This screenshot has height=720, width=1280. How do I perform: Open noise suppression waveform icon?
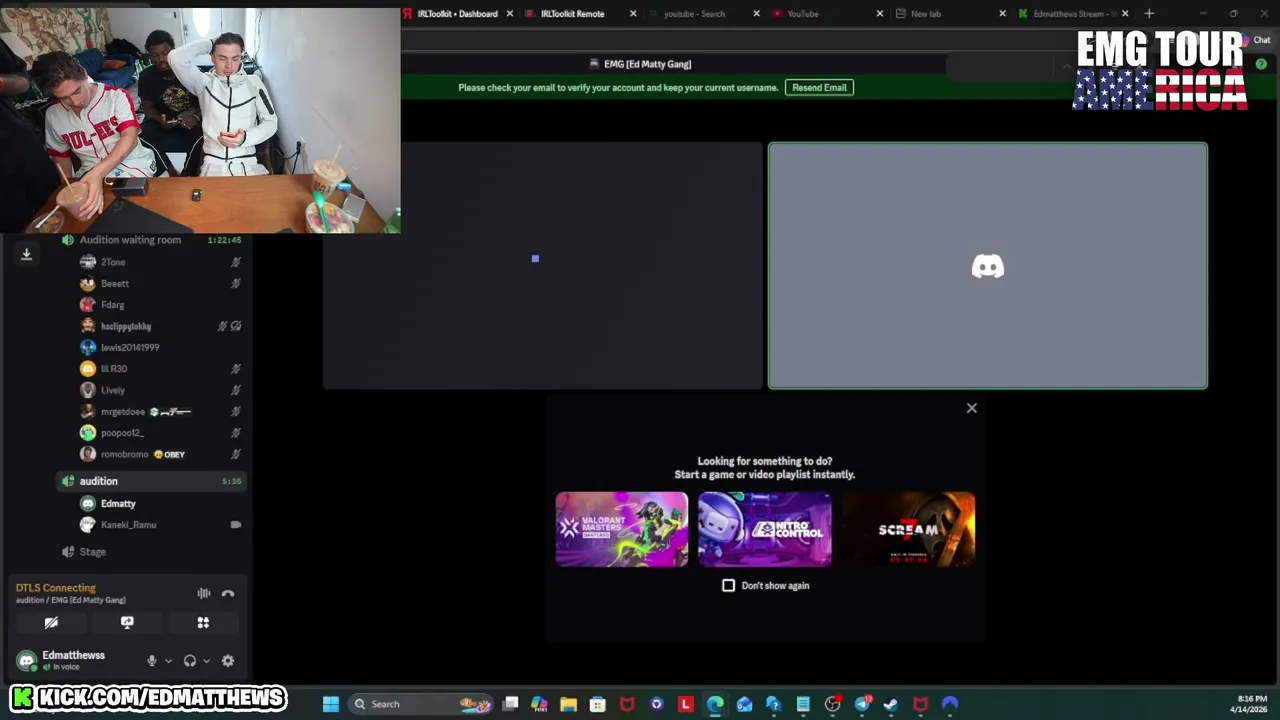pyautogui.click(x=204, y=593)
